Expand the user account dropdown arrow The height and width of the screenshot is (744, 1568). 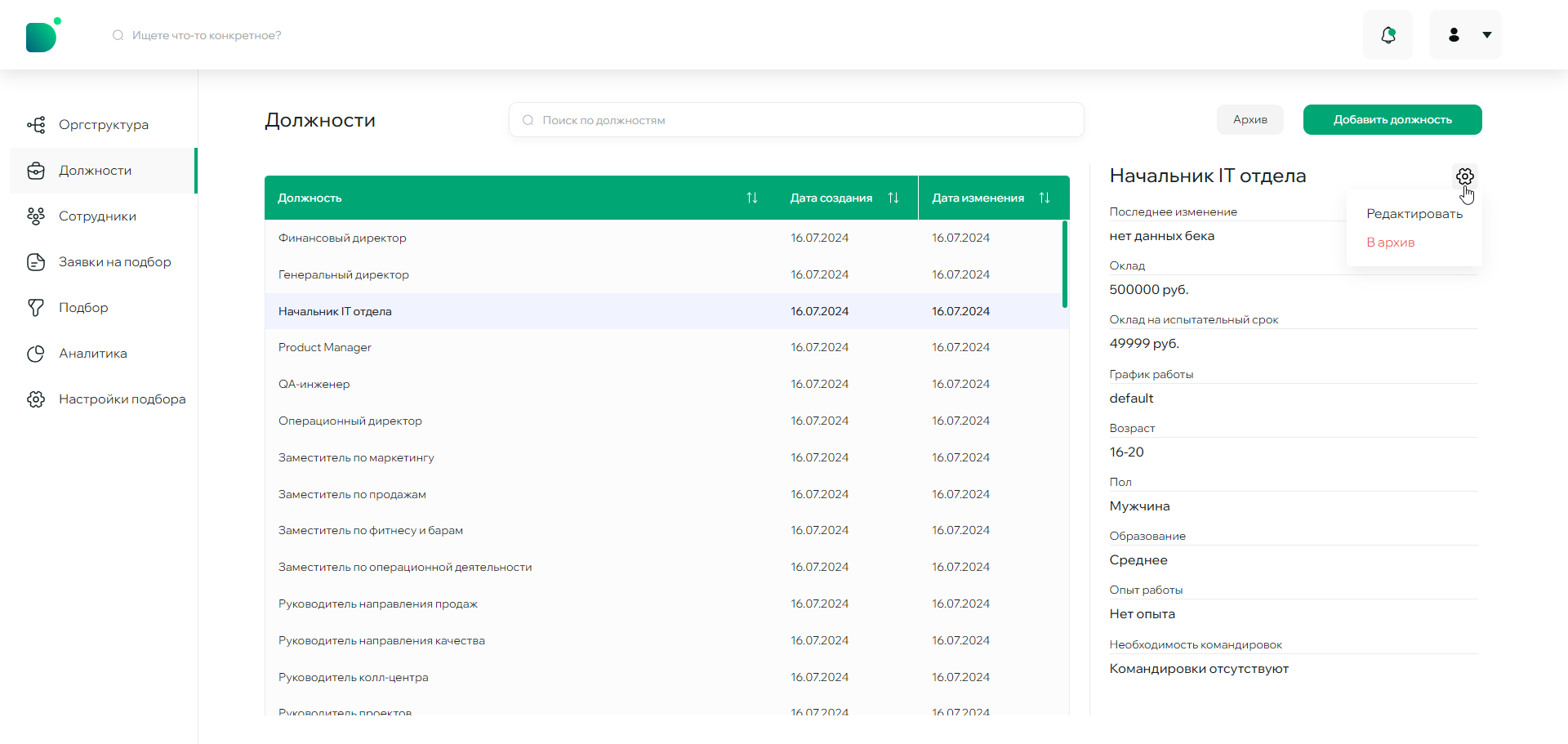pyautogui.click(x=1487, y=35)
